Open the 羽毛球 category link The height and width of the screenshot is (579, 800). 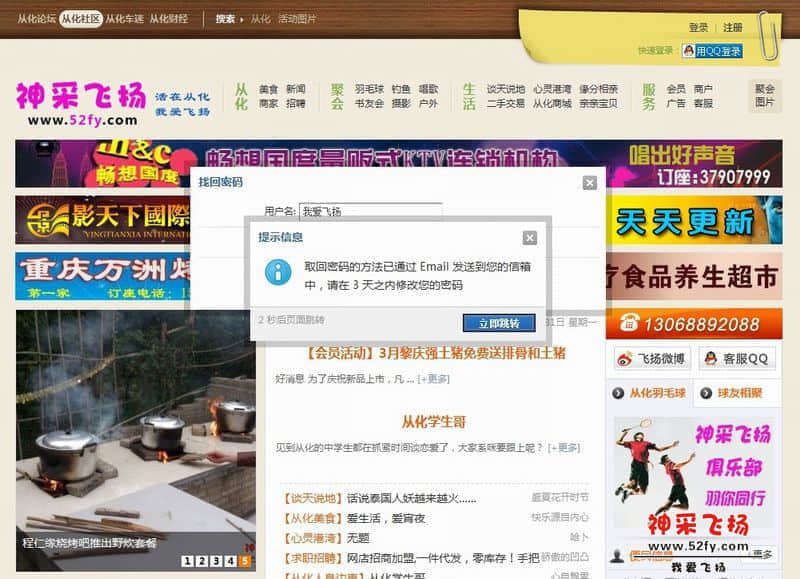[x=369, y=89]
